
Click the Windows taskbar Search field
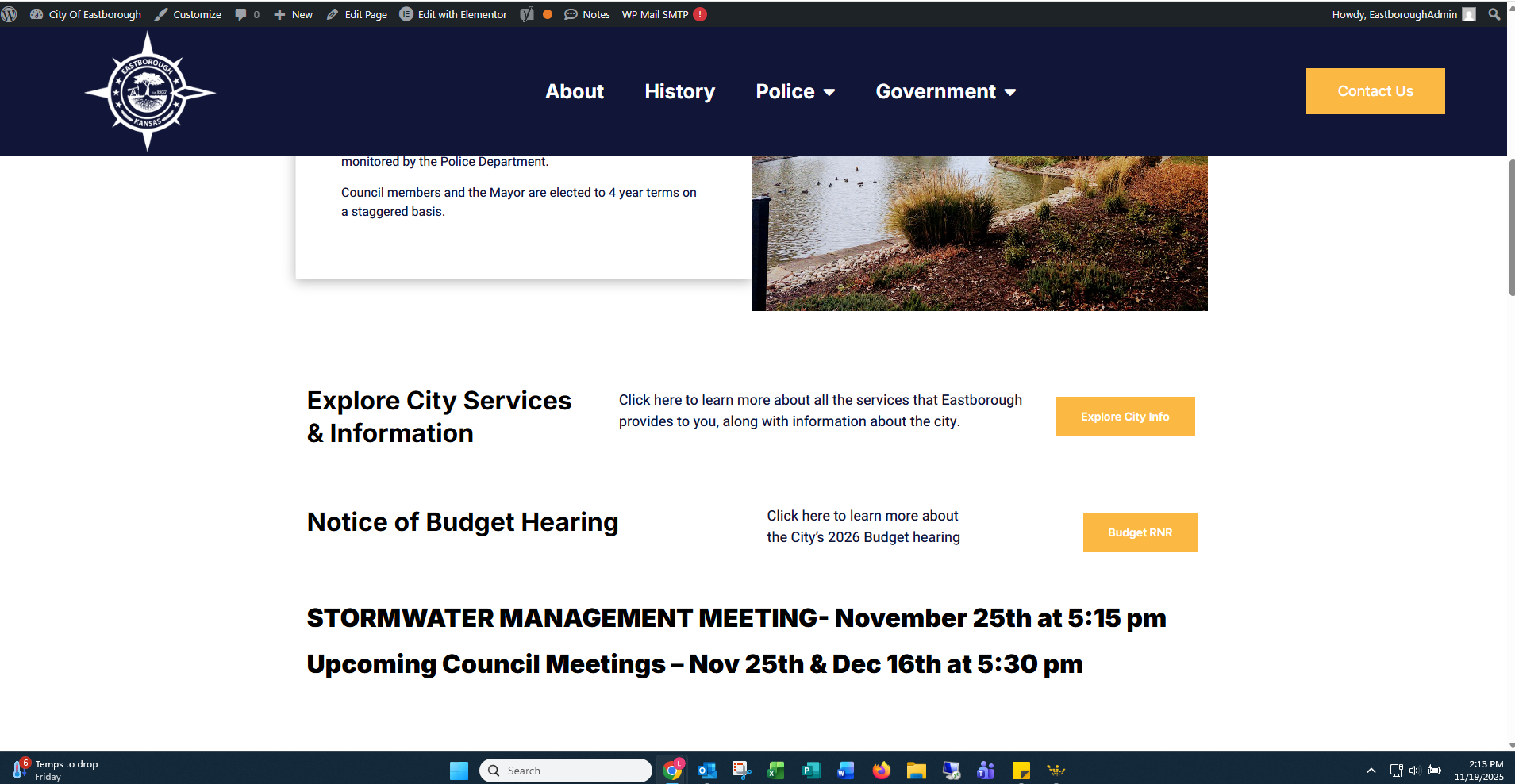(565, 771)
